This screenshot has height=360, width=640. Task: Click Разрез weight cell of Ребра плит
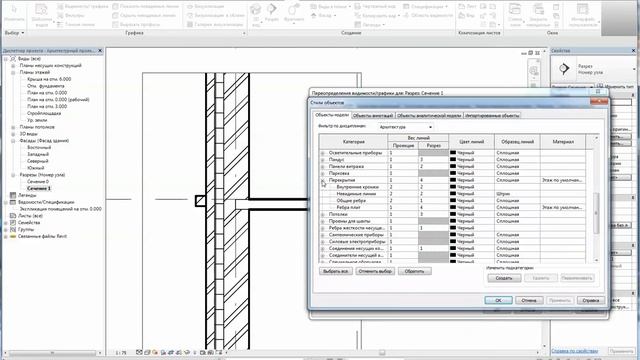(433, 207)
